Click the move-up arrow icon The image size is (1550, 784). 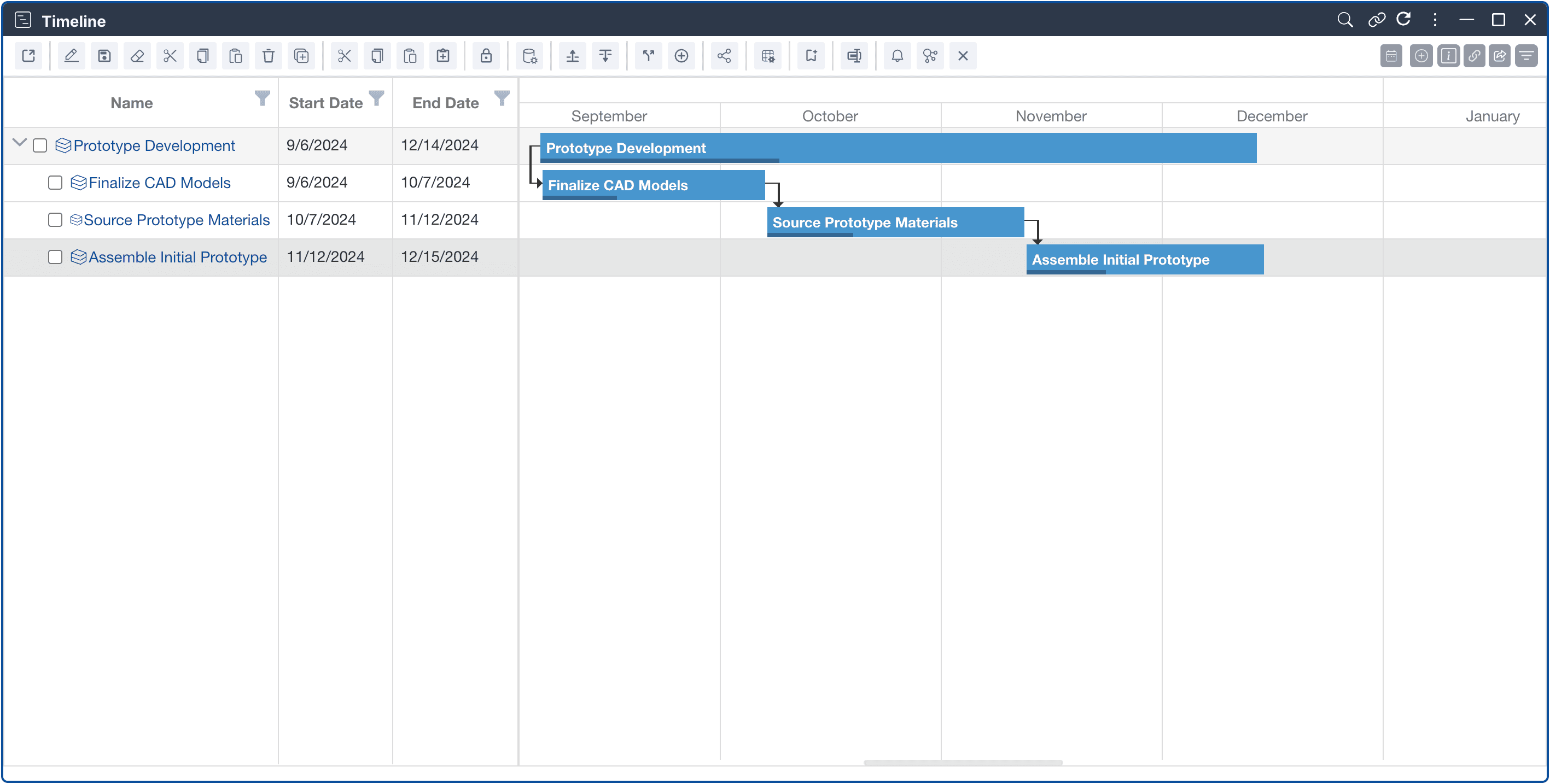[x=572, y=56]
